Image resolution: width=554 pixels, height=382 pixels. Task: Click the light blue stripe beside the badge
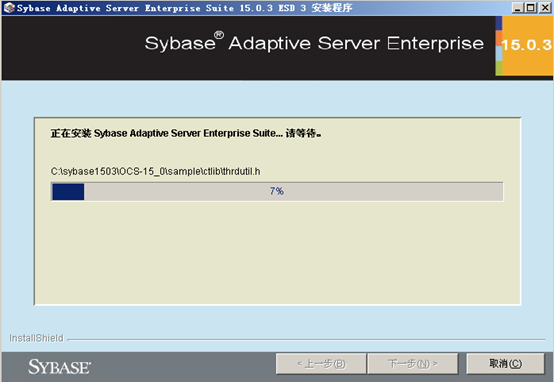499,53
